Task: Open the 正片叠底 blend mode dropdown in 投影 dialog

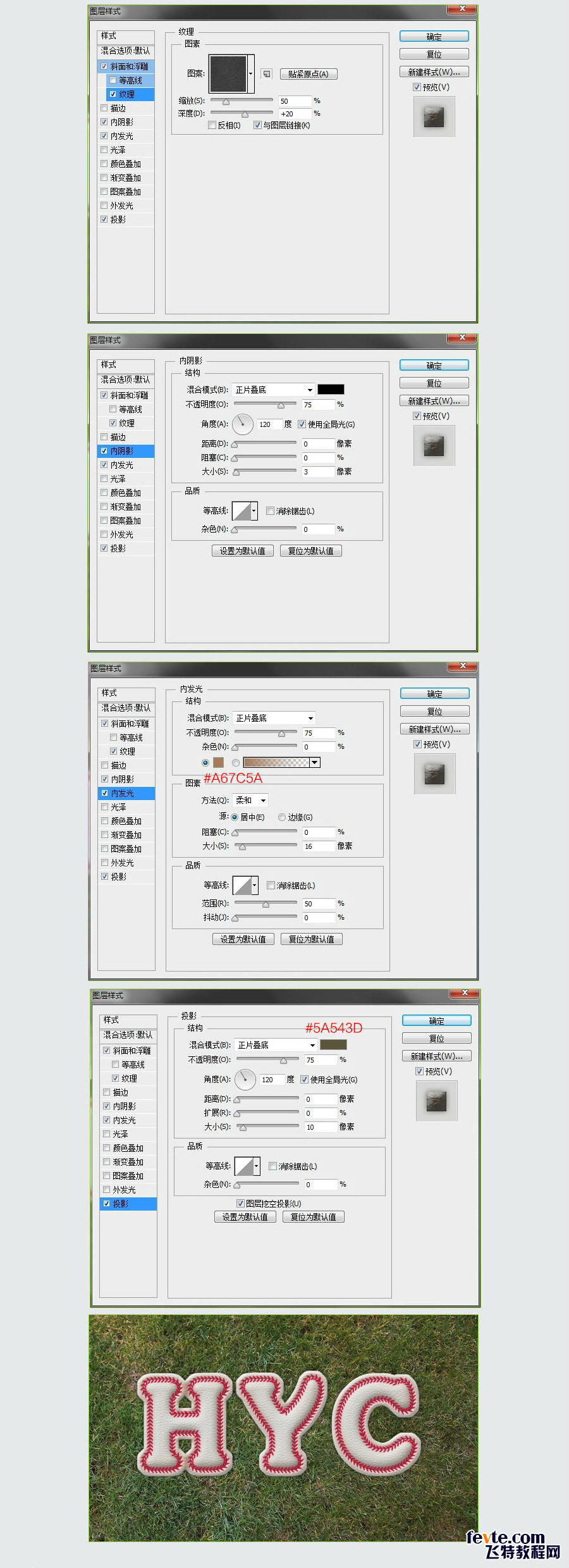Action: coord(276,1045)
